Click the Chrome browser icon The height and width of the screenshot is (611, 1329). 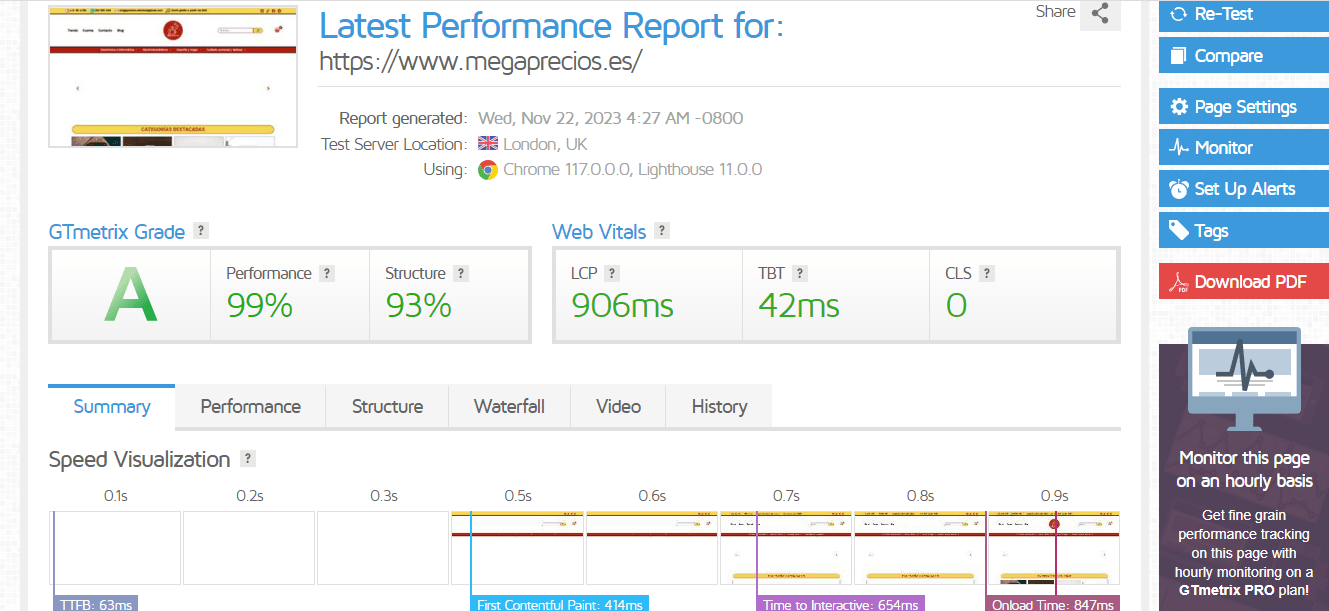click(488, 170)
